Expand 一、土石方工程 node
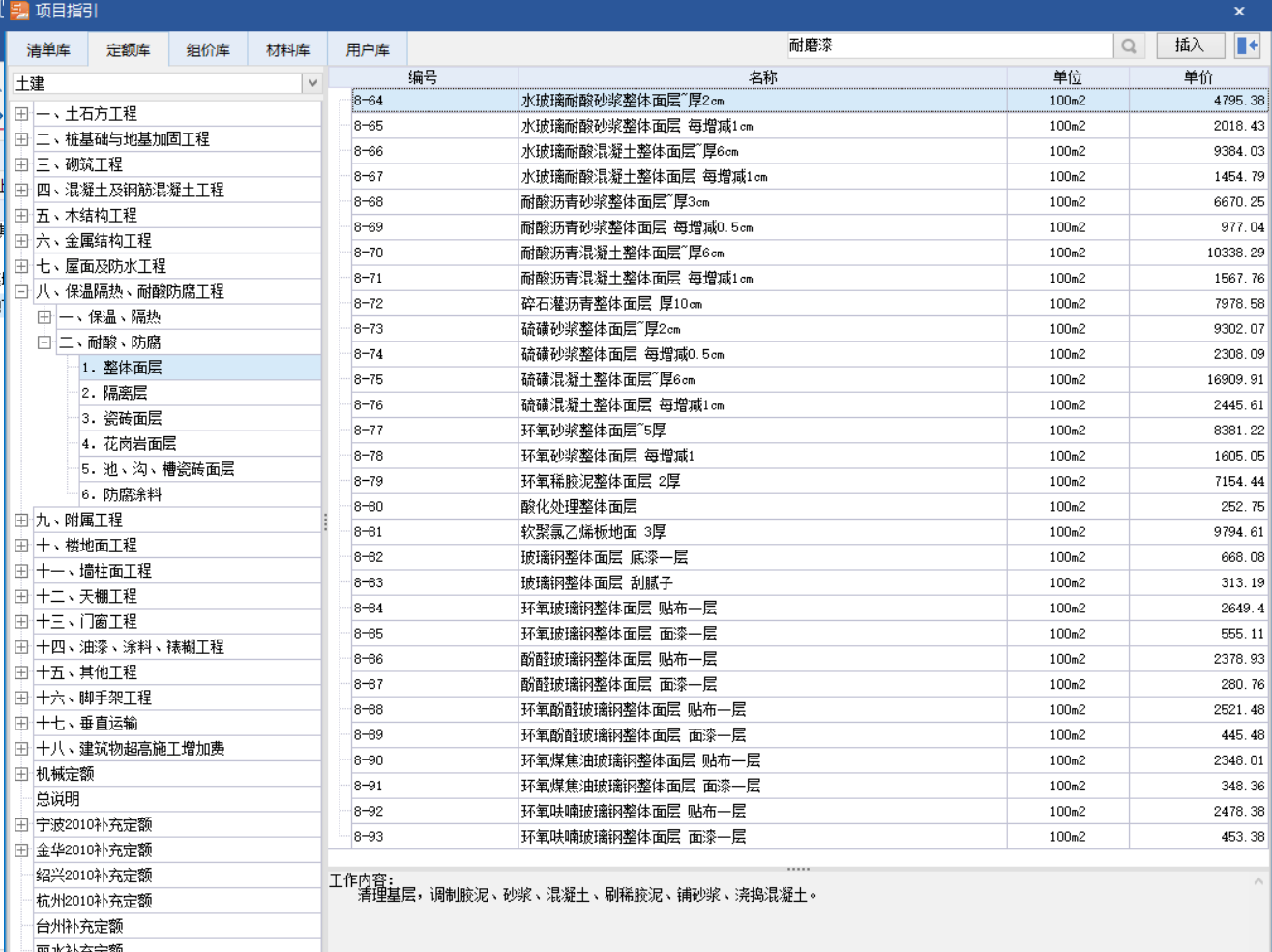Image resolution: width=1272 pixels, height=952 pixels. tap(21, 114)
